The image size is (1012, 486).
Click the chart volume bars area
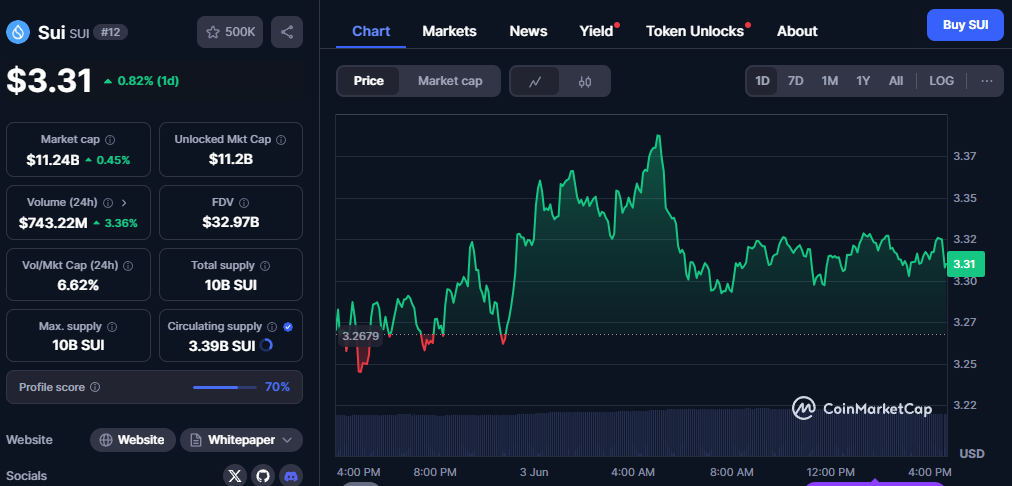coord(641,432)
